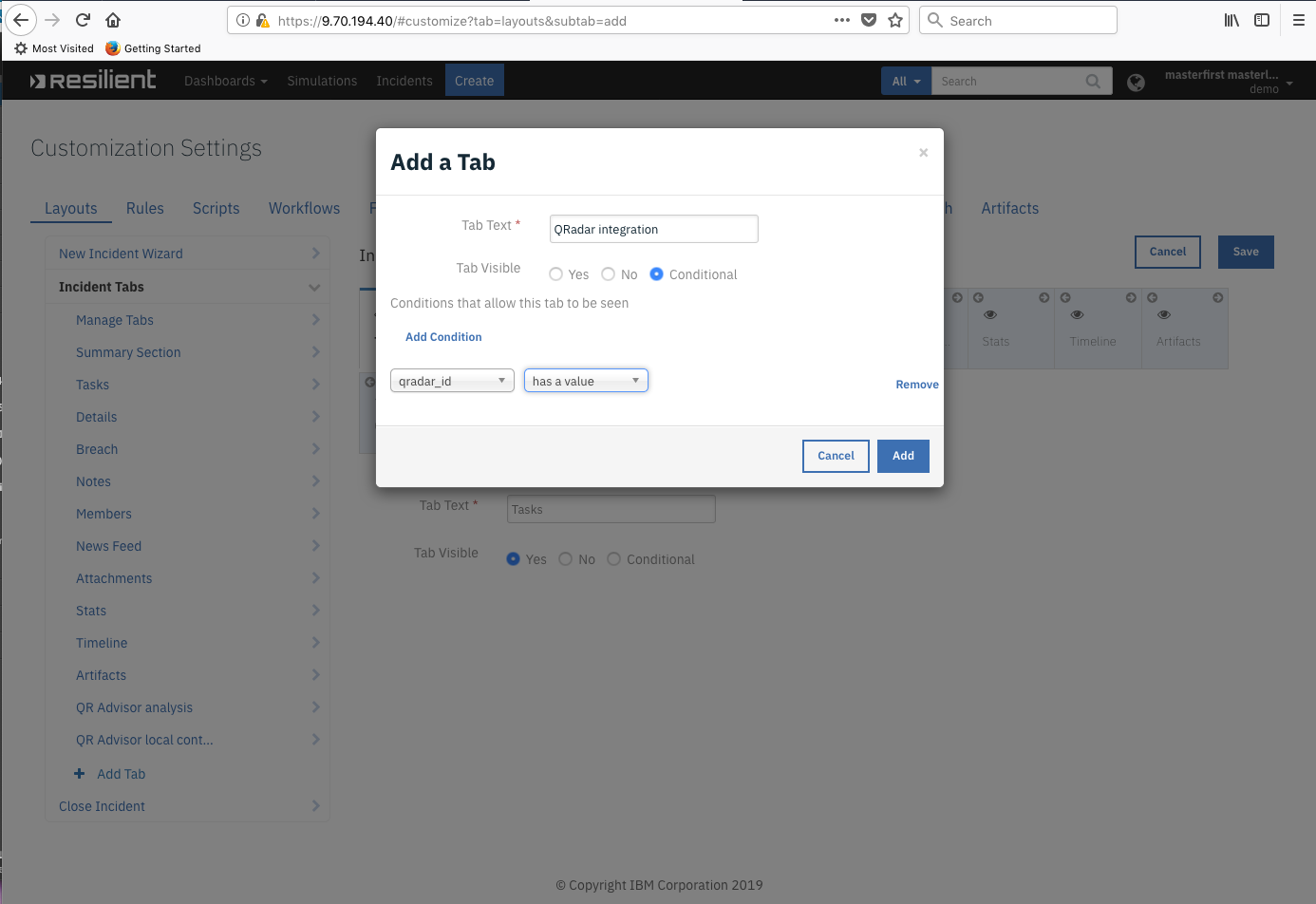The image size is (1316, 904).
Task: Remove the qradar_id condition
Action: click(917, 385)
